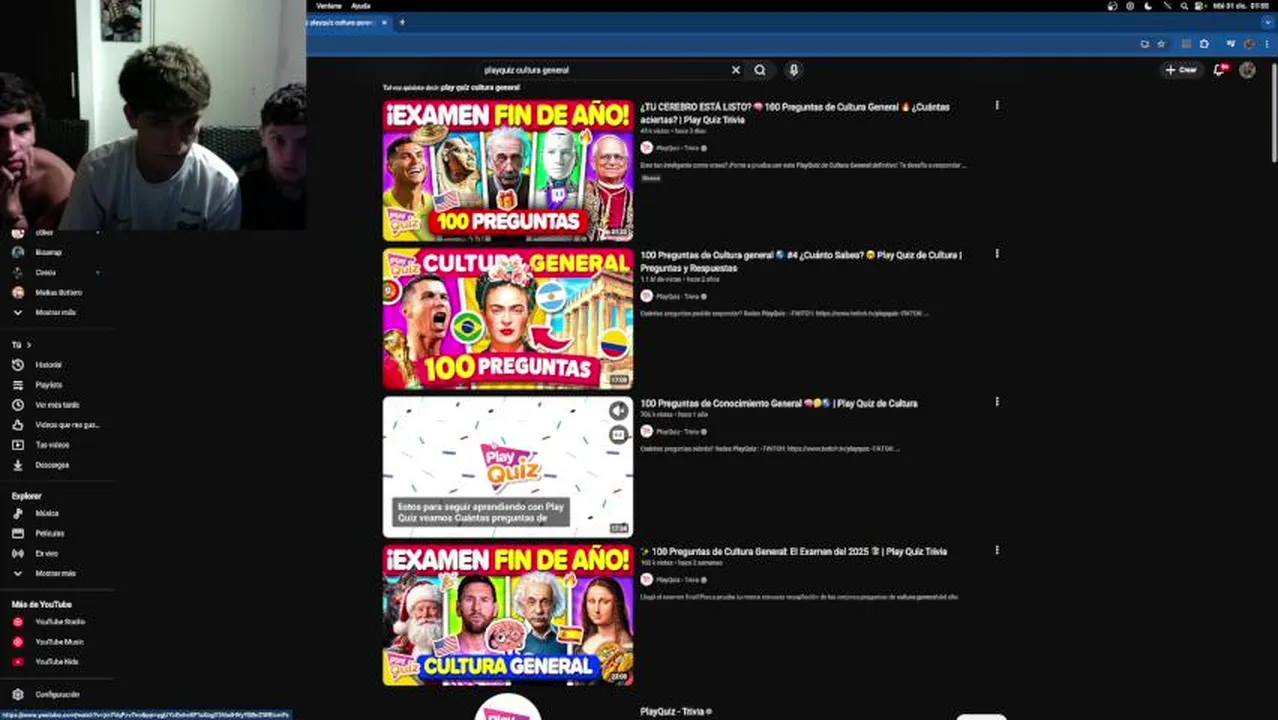The height and width of the screenshot is (720, 1278).
Task: Toggle subtitles on the Play Quiz preview
Action: pos(619,434)
